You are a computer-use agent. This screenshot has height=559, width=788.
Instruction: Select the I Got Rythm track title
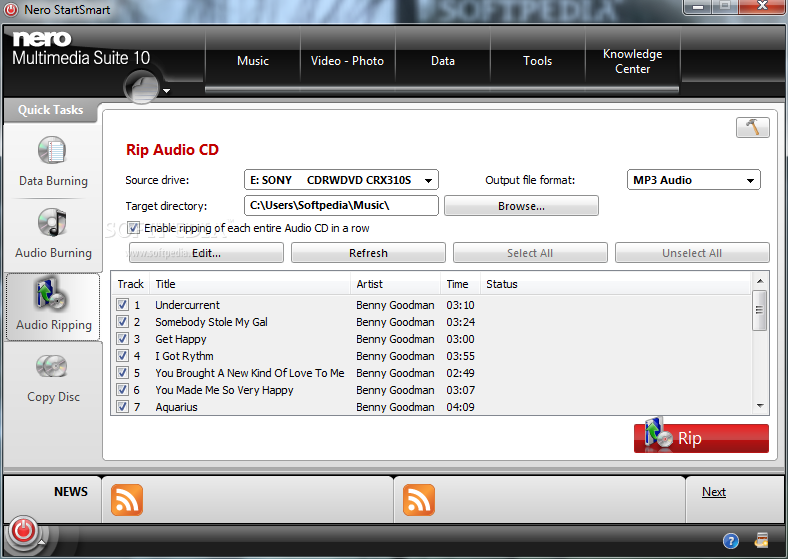click(x=184, y=356)
